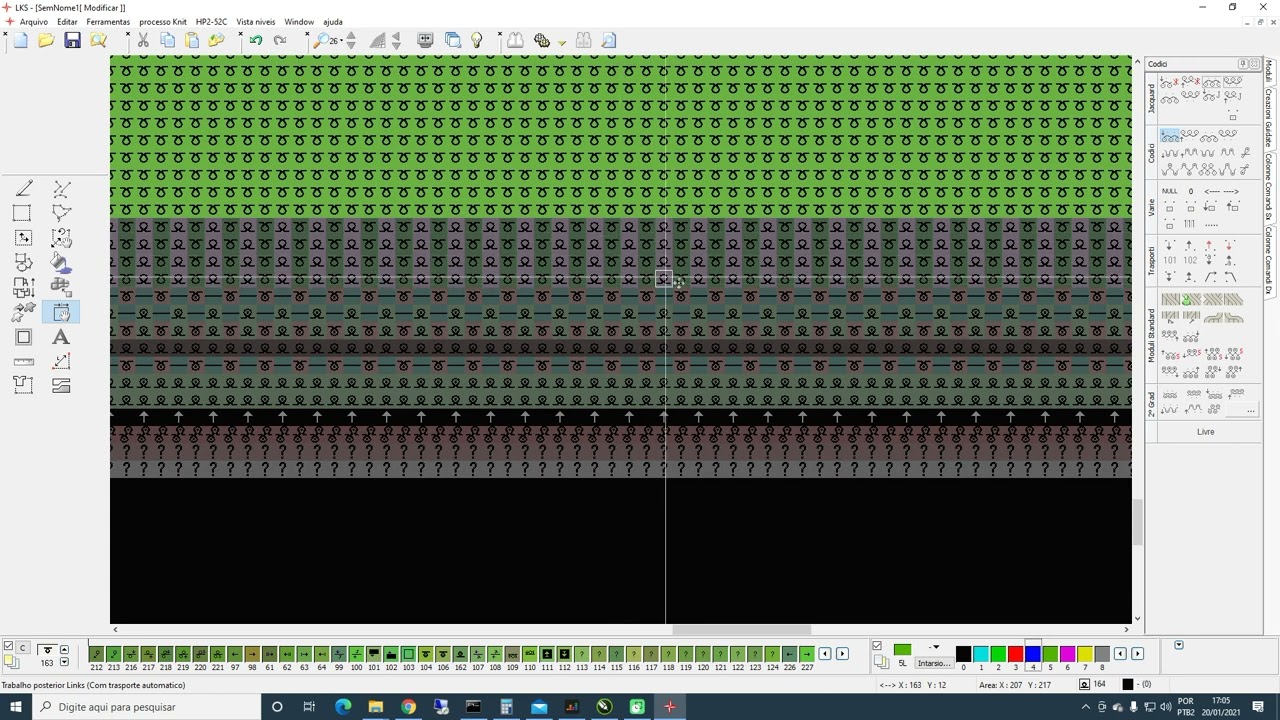Image resolution: width=1280 pixels, height=720 pixels.
Task: Select the polygon drawing tool
Action: (x=61, y=213)
